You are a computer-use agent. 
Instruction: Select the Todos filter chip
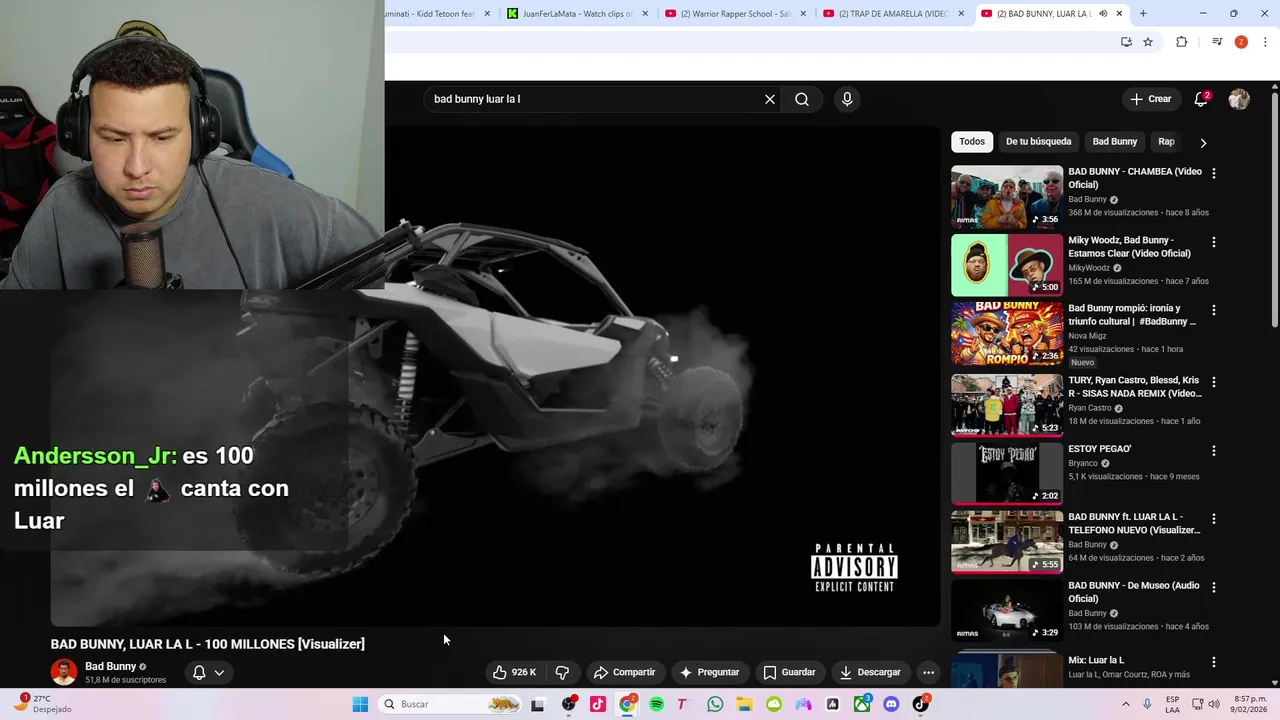[x=972, y=142]
